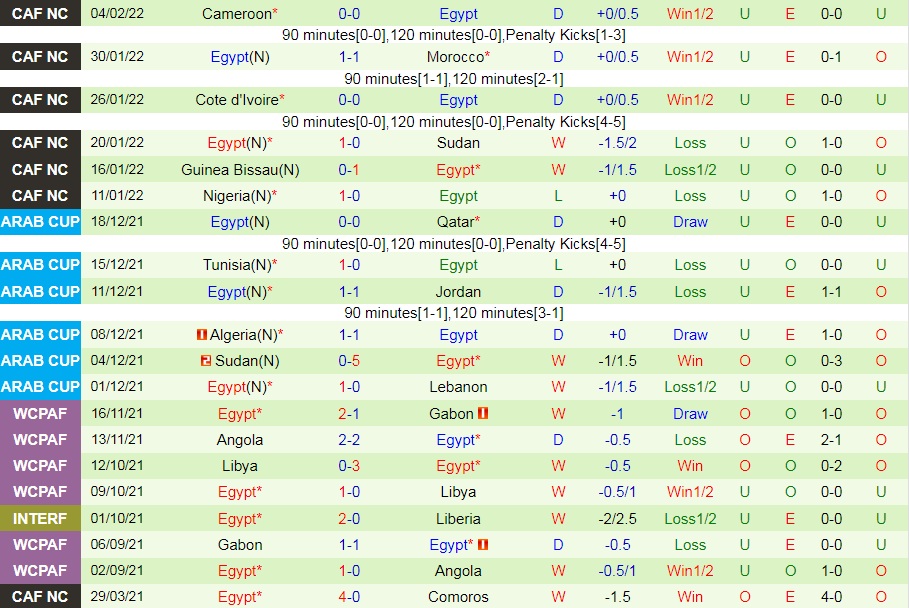Click red card icon beside Egypt, 06/09/21 row
This screenshot has width=909, height=608.
coord(482,545)
